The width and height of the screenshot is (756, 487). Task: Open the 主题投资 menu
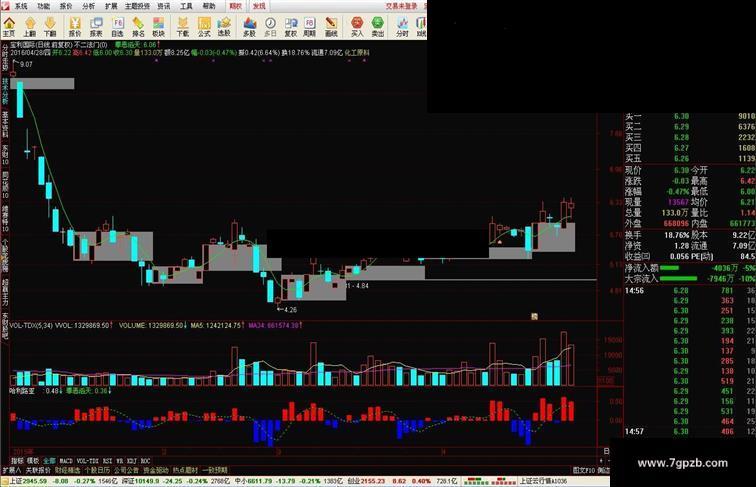pos(137,6)
